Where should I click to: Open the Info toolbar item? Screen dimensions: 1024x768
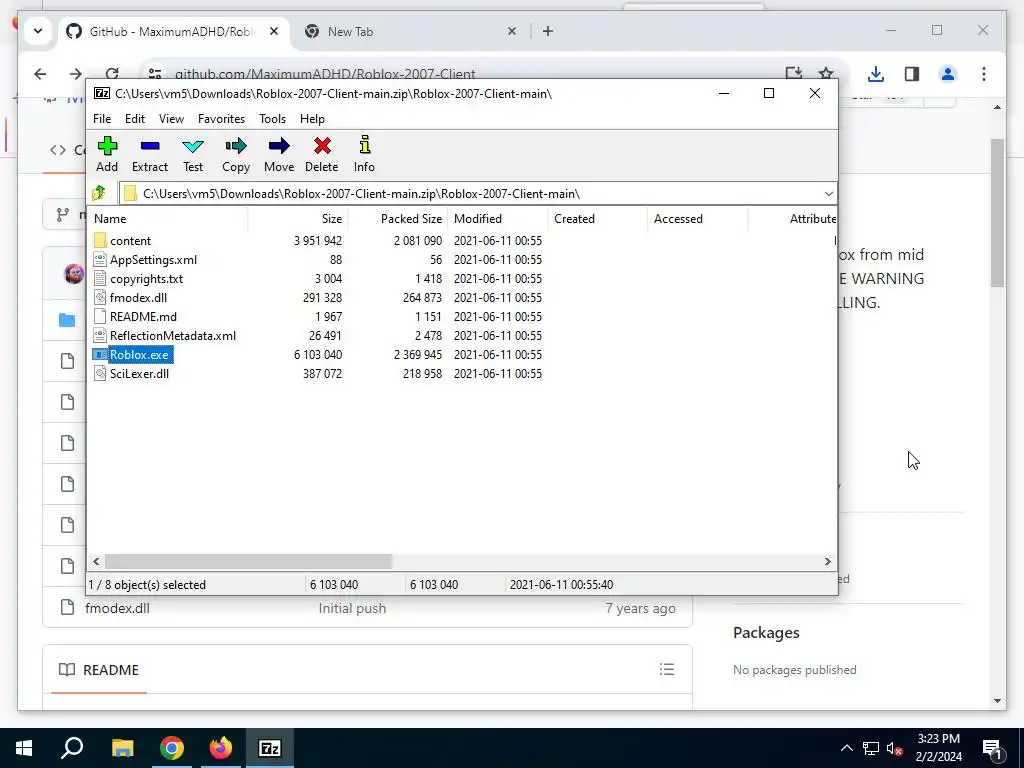point(364,155)
